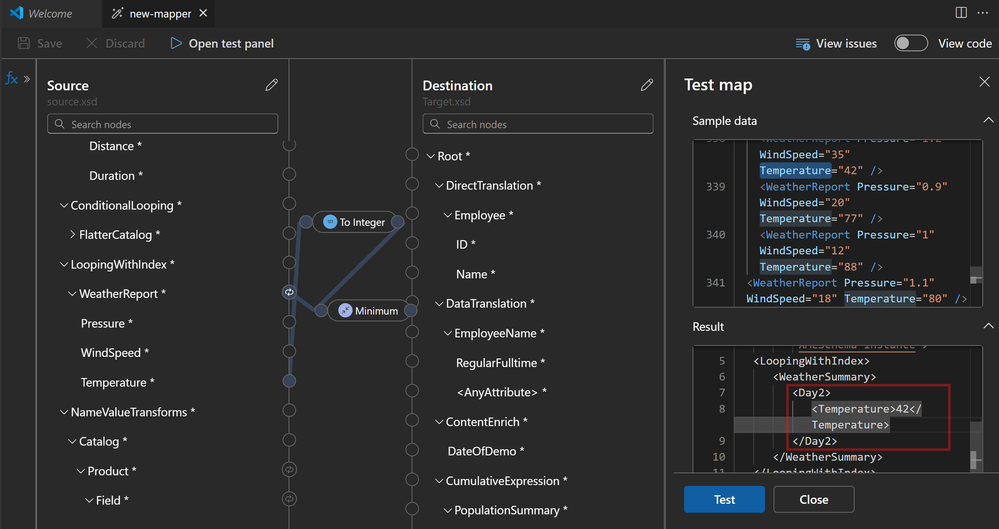Image resolution: width=999 pixels, height=529 pixels.
Task: Click the Minimum input connector dot
Action: 321,311
